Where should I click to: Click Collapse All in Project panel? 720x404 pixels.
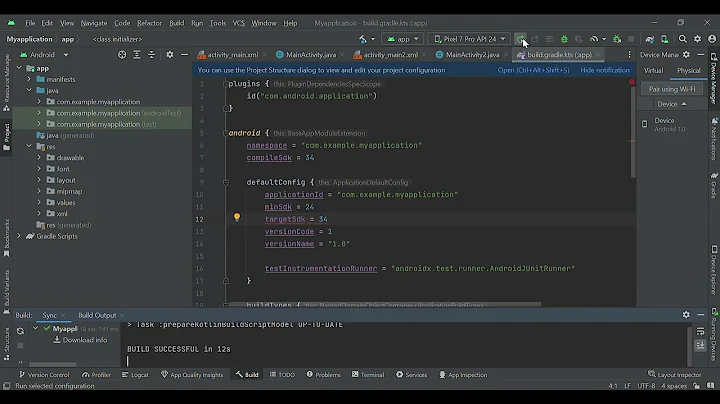click(151, 55)
